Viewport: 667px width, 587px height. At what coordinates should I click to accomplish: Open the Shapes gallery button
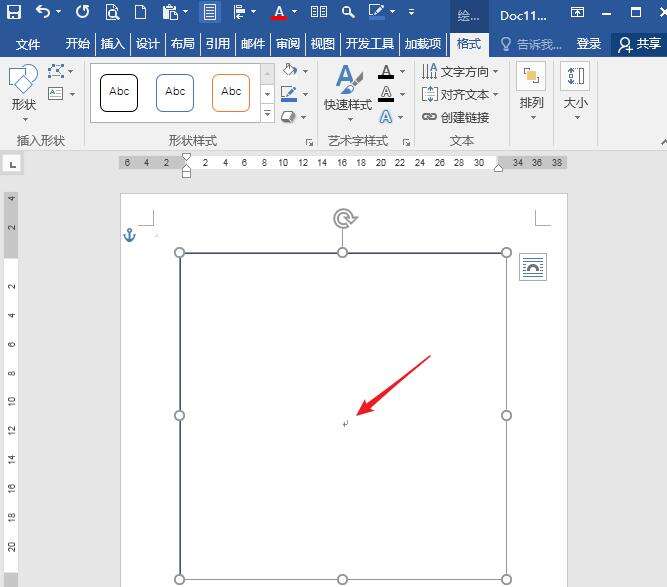tap(23, 91)
